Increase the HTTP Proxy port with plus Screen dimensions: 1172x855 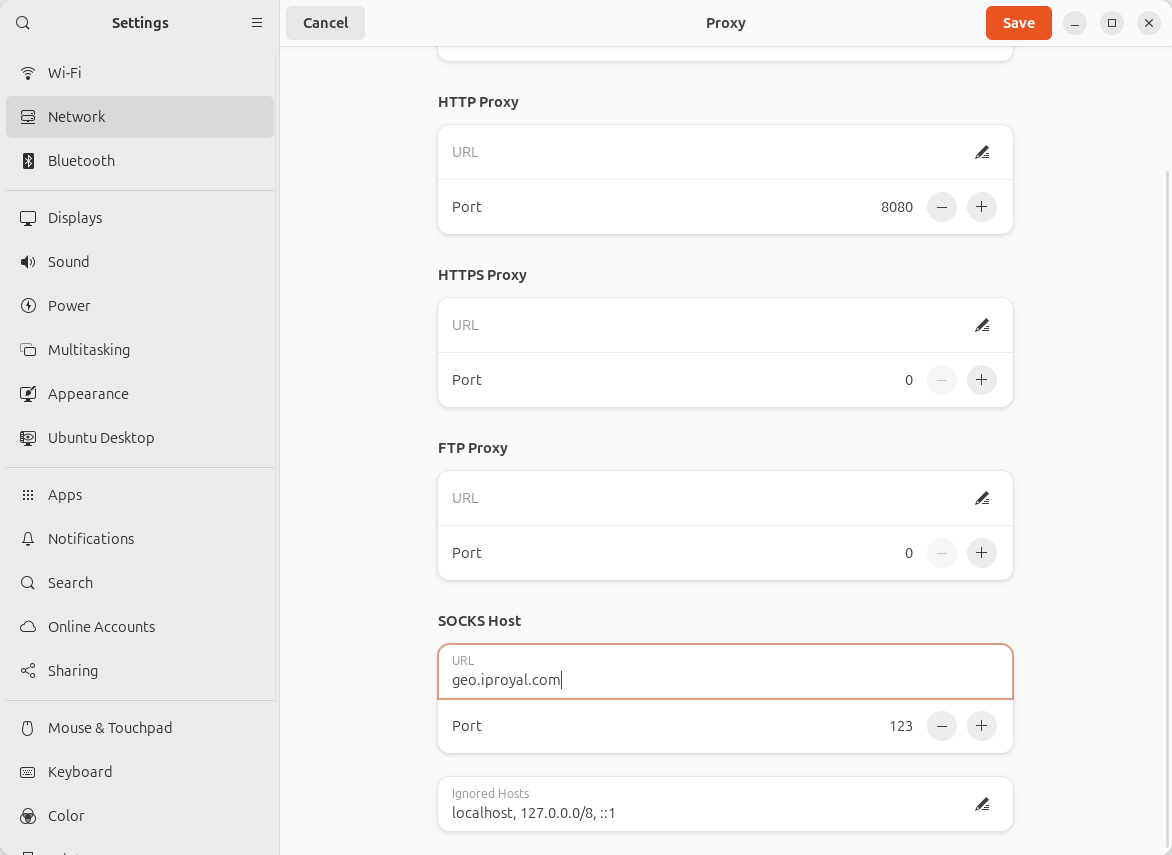[x=981, y=207]
